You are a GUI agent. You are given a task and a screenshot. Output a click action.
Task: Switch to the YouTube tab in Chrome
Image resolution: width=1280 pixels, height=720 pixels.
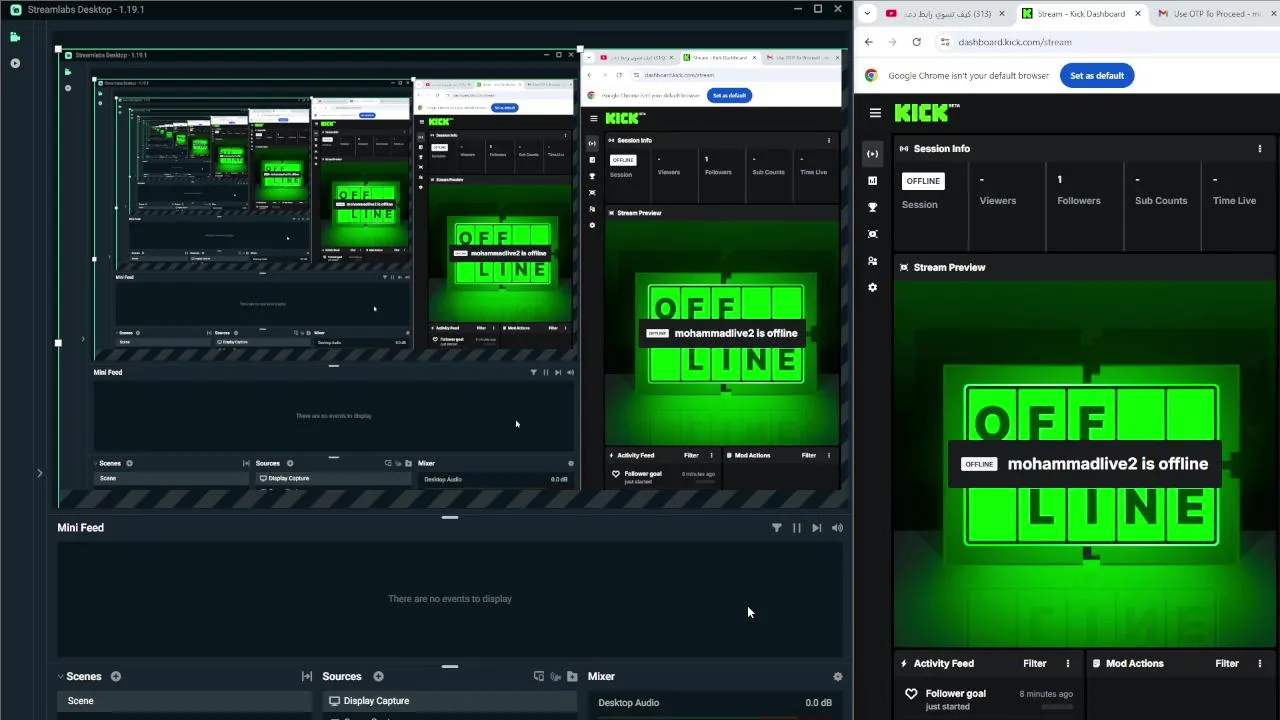[946, 14]
